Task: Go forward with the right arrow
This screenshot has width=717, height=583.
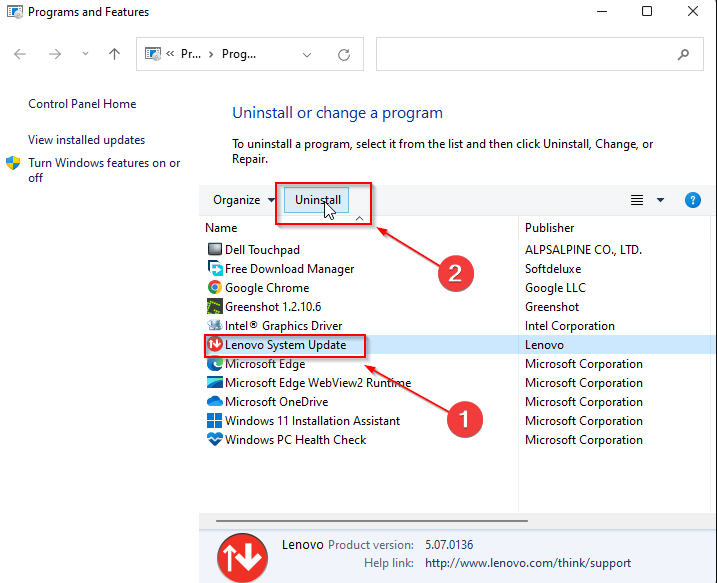Action: tap(55, 54)
